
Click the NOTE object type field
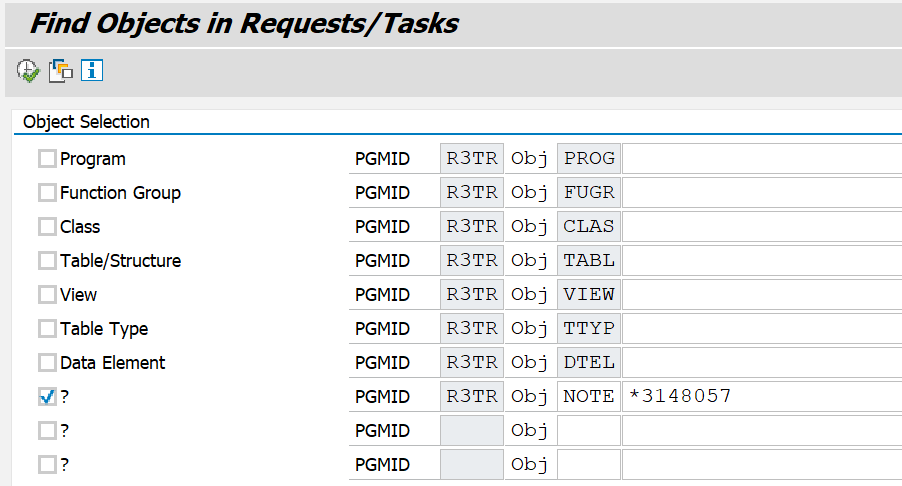pos(588,397)
